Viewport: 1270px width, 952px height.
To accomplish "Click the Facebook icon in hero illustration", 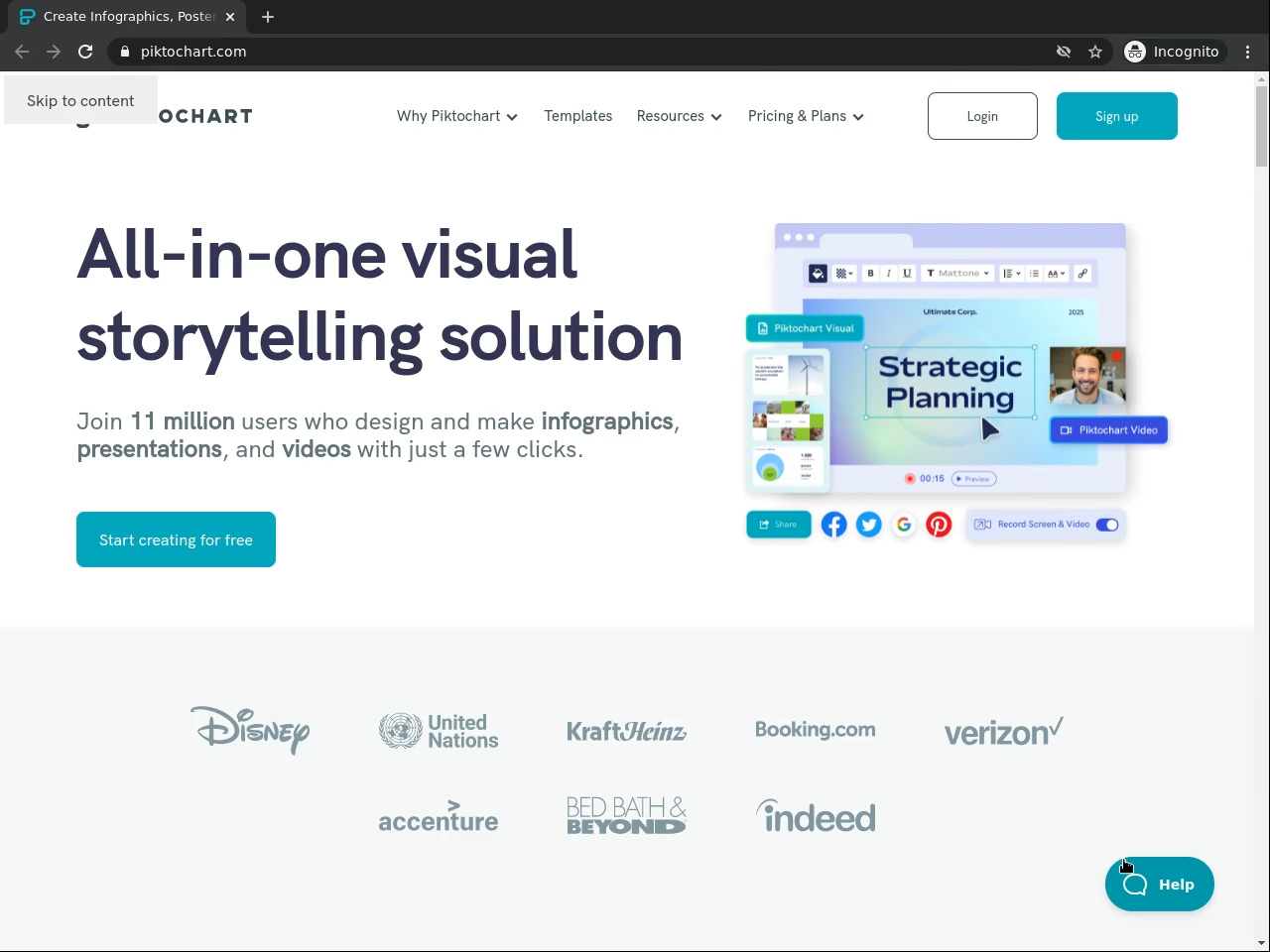I will pyautogui.click(x=834, y=525).
